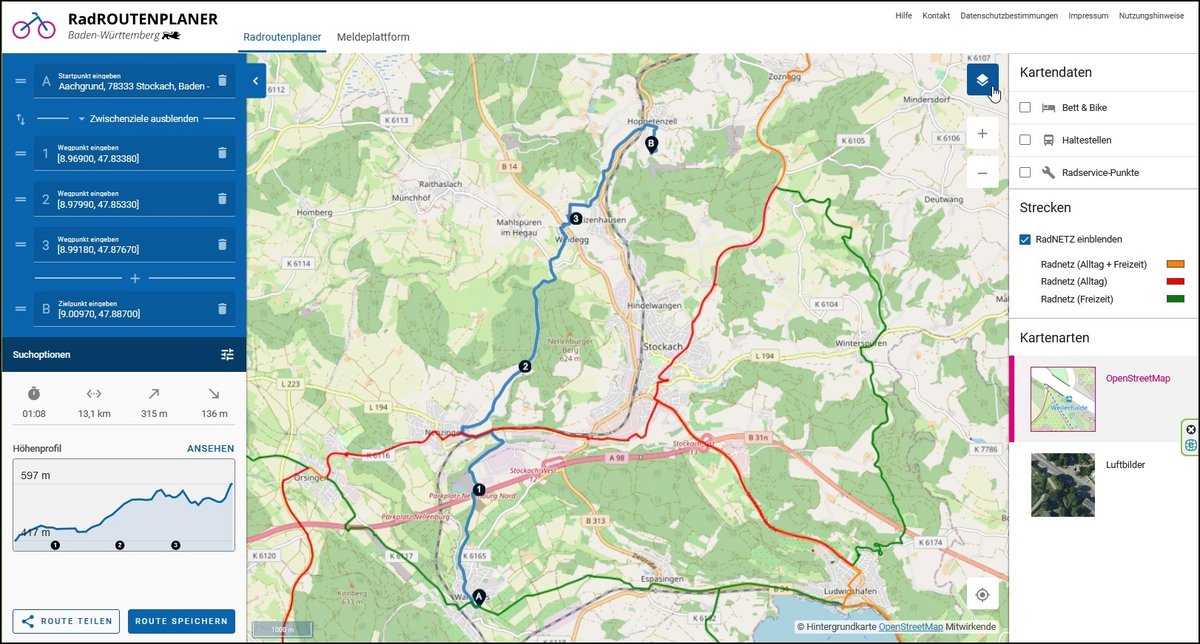Switch to the Meldeplattform tab
The height and width of the screenshot is (644, 1200).
coord(373,37)
